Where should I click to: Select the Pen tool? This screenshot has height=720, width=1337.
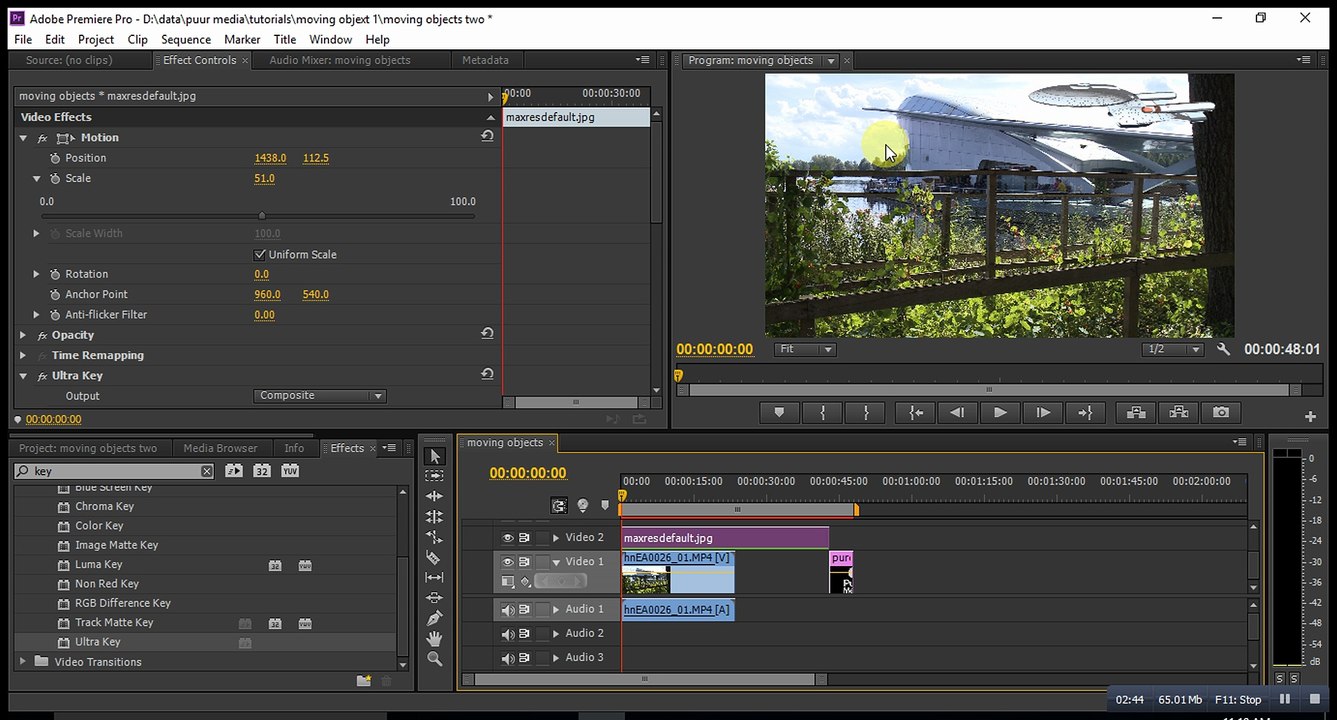point(434,618)
